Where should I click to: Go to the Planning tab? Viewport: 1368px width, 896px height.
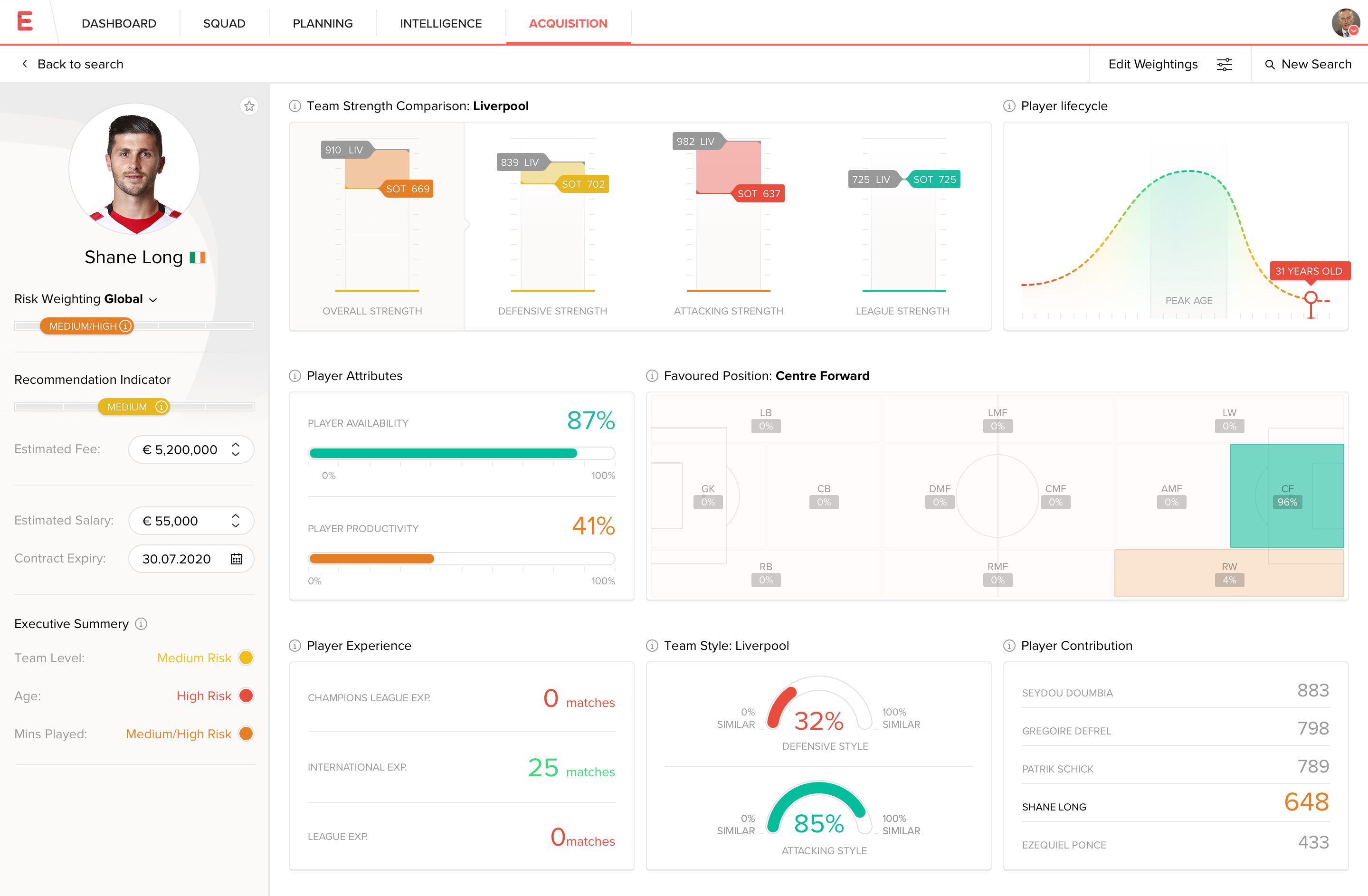323,23
